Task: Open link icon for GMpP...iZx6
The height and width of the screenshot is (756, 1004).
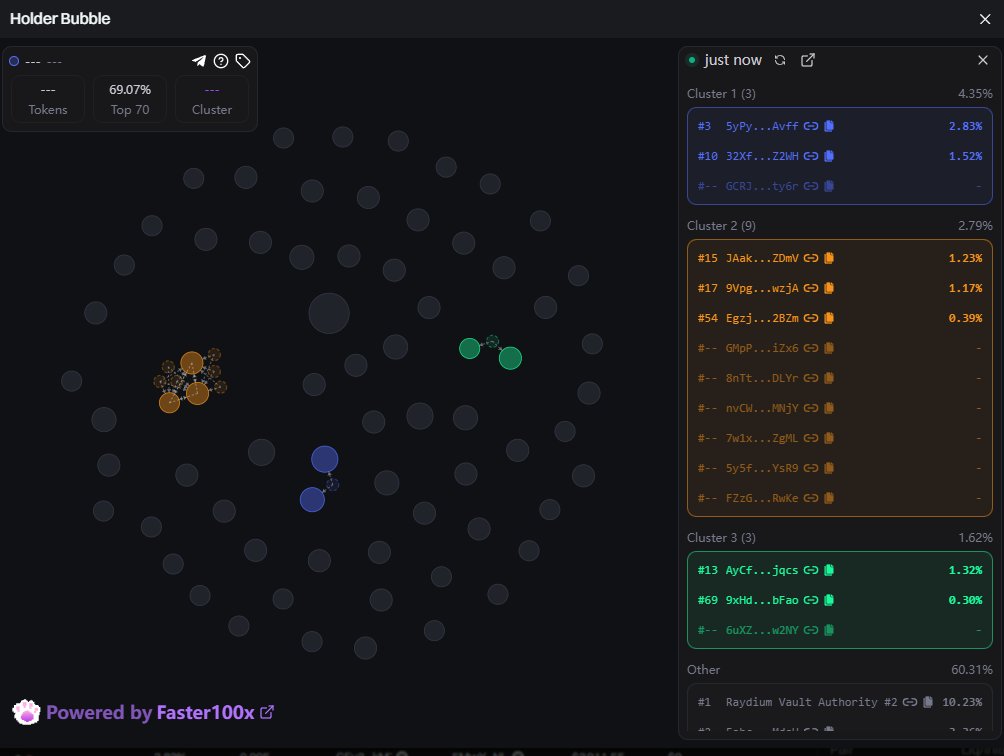Action: pos(811,348)
